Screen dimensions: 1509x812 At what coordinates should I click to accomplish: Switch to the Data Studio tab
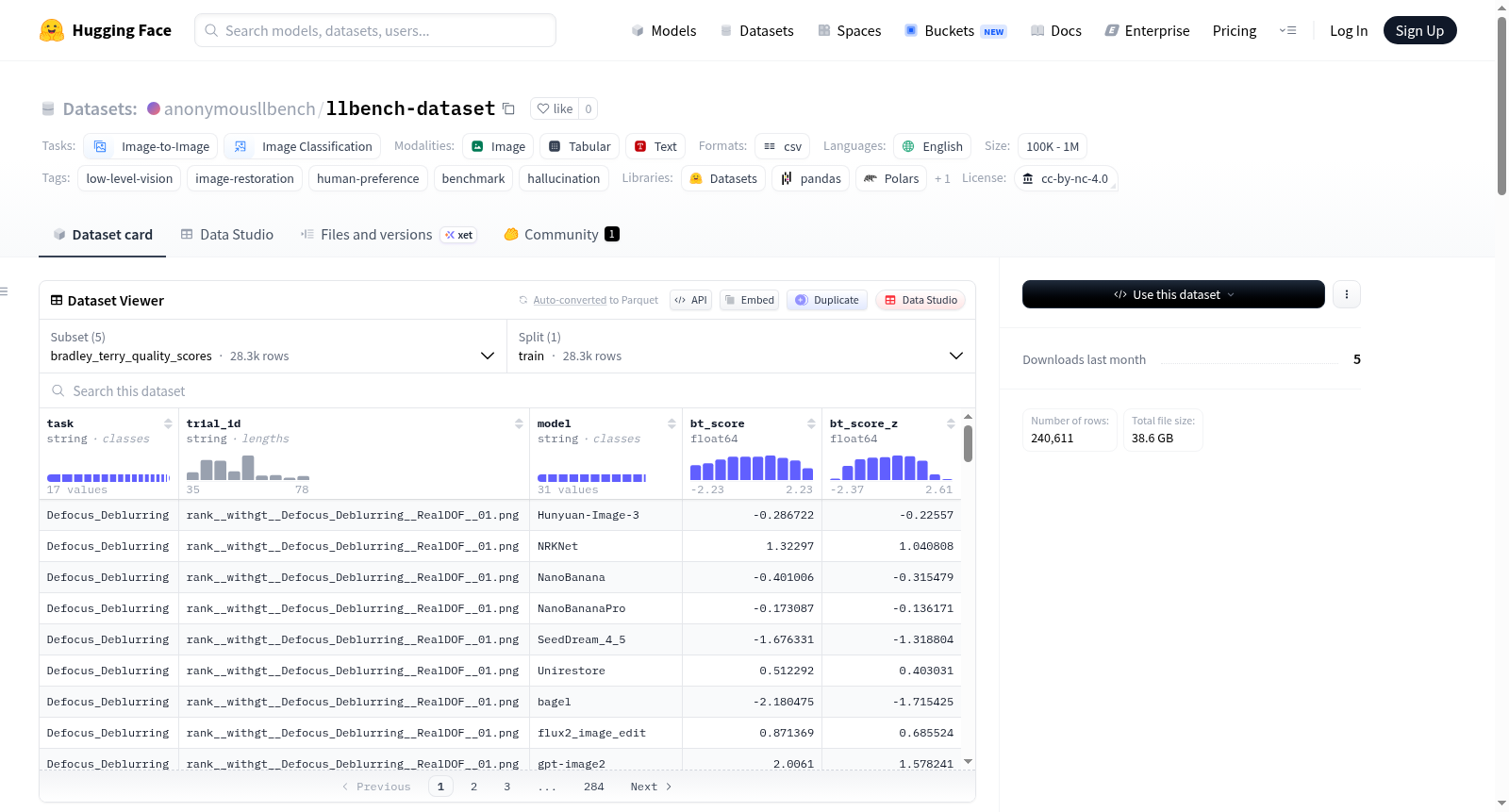[x=226, y=235]
